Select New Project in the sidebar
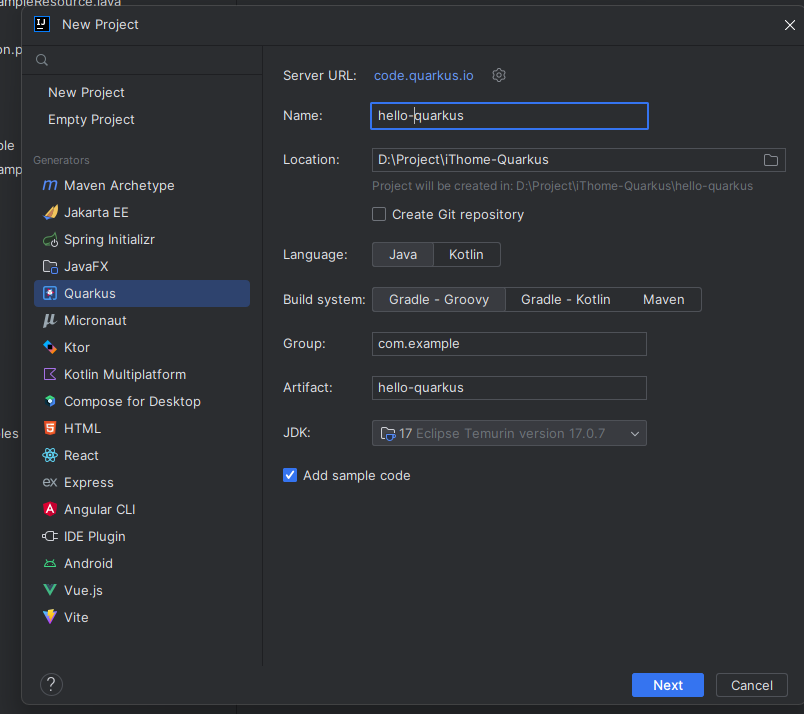The image size is (804, 714). click(86, 92)
